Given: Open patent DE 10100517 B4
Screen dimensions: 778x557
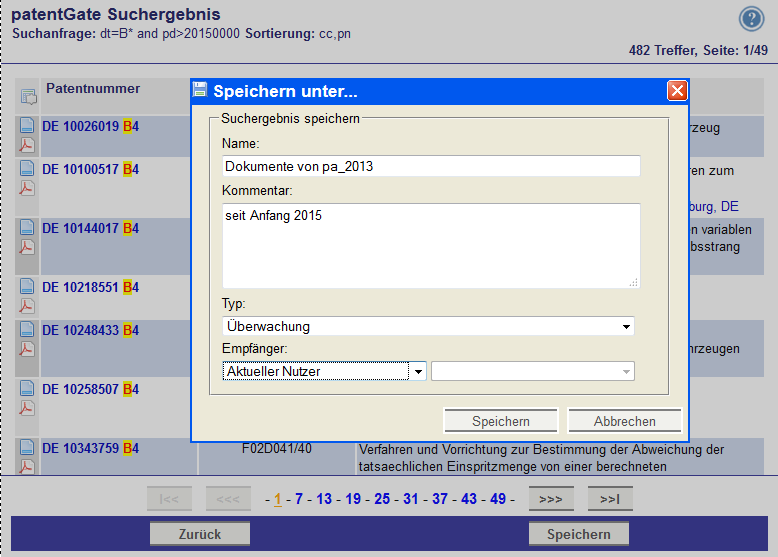Looking at the screenshot, I should (x=90, y=170).
